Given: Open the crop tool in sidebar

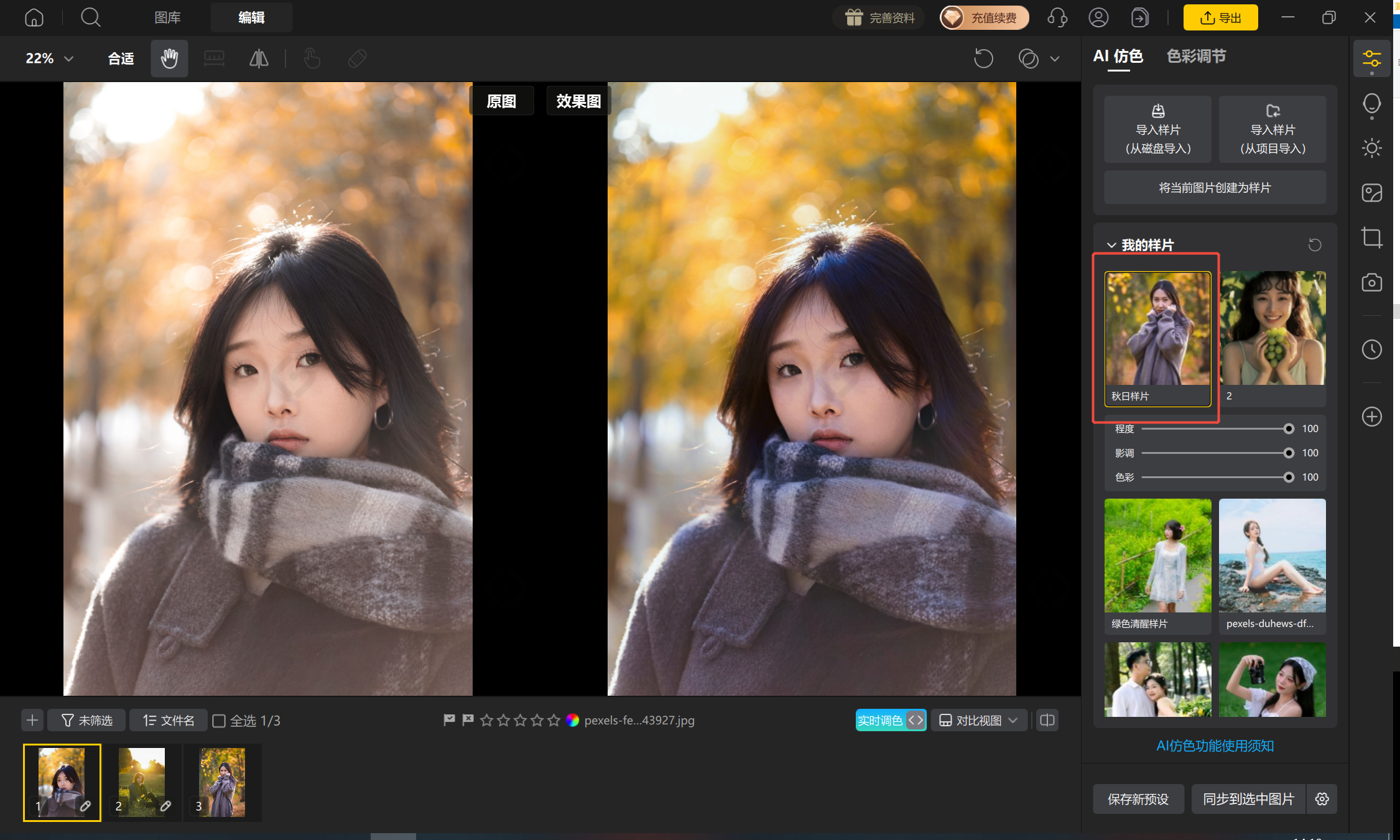Looking at the screenshot, I should (x=1371, y=238).
